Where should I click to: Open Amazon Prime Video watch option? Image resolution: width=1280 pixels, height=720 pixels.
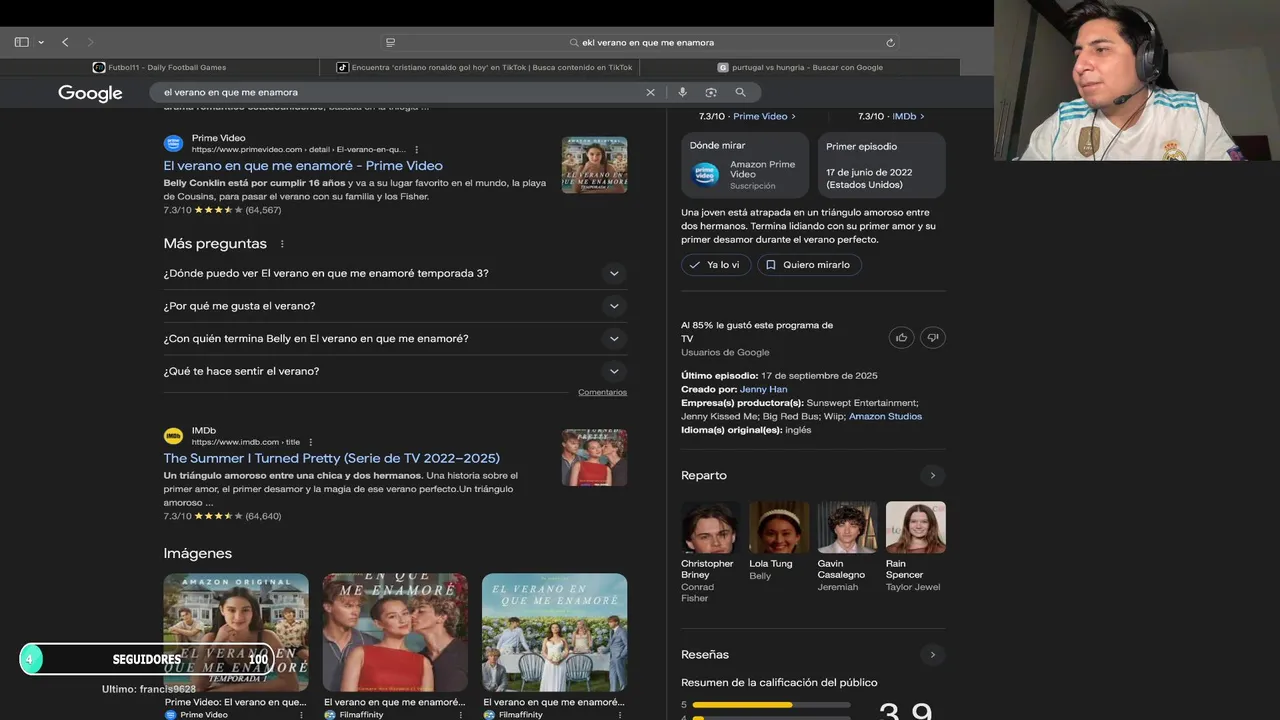pyautogui.click(x=745, y=165)
